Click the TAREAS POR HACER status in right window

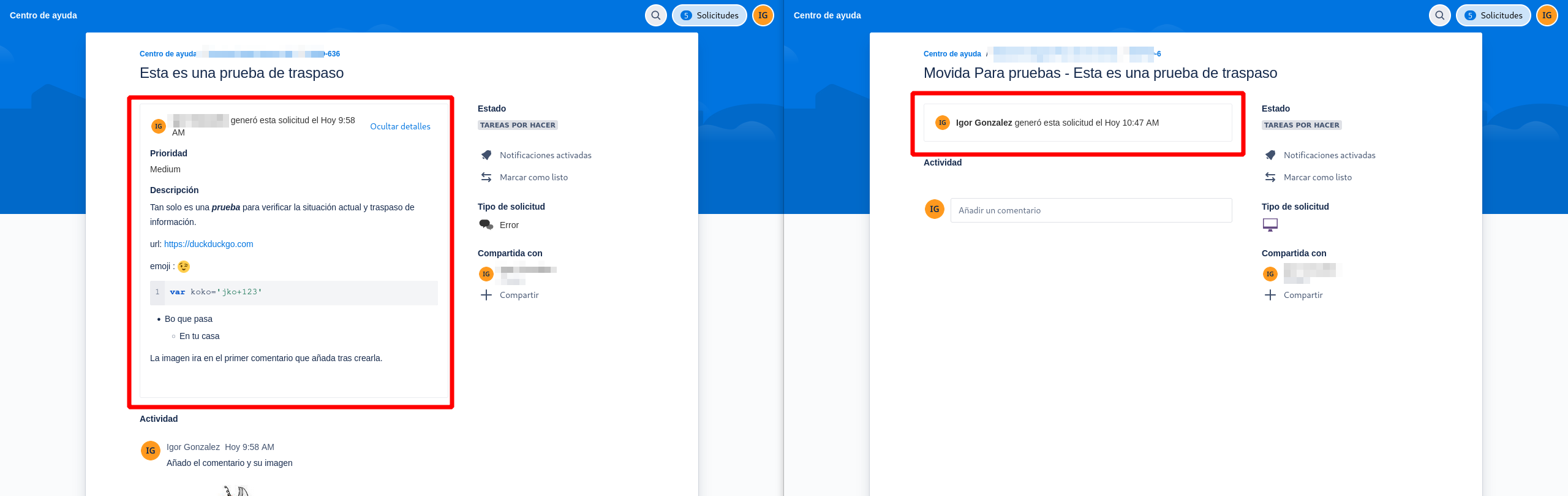click(1302, 125)
